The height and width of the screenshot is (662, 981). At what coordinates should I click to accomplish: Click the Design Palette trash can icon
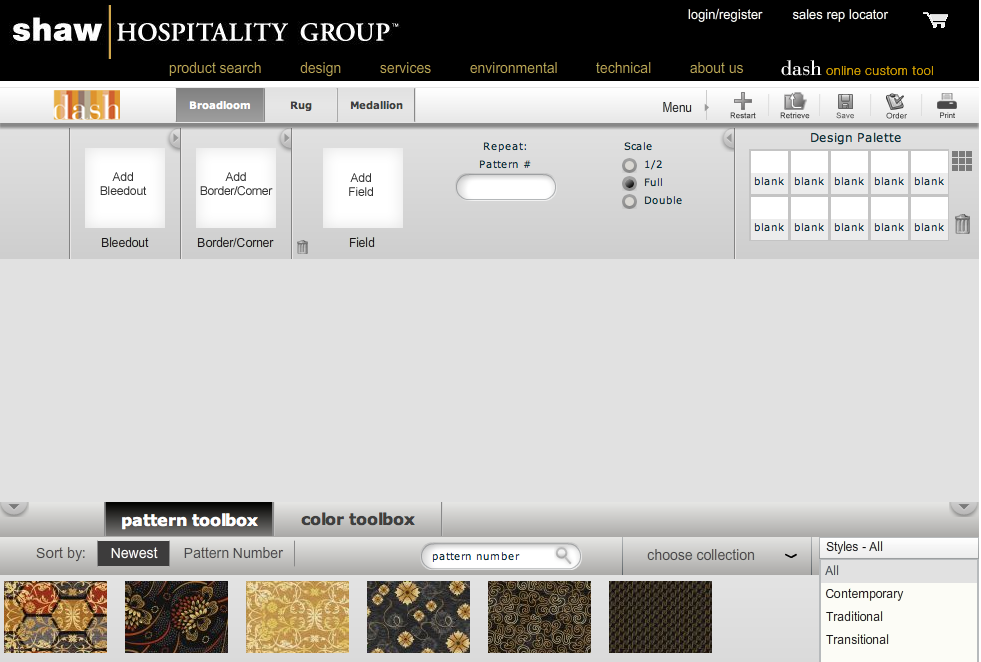pos(962,224)
